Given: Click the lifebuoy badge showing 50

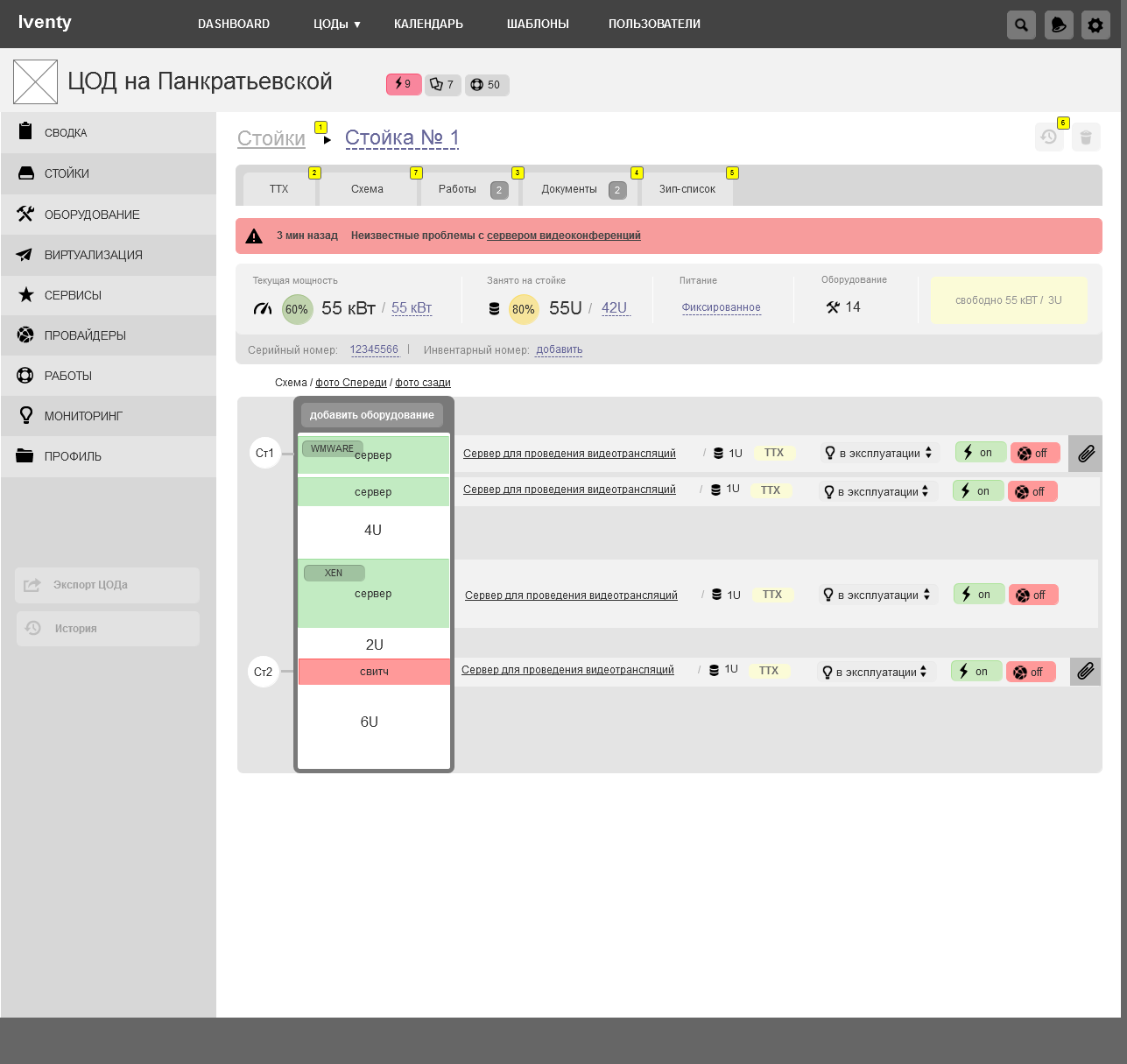Looking at the screenshot, I should click(x=487, y=85).
